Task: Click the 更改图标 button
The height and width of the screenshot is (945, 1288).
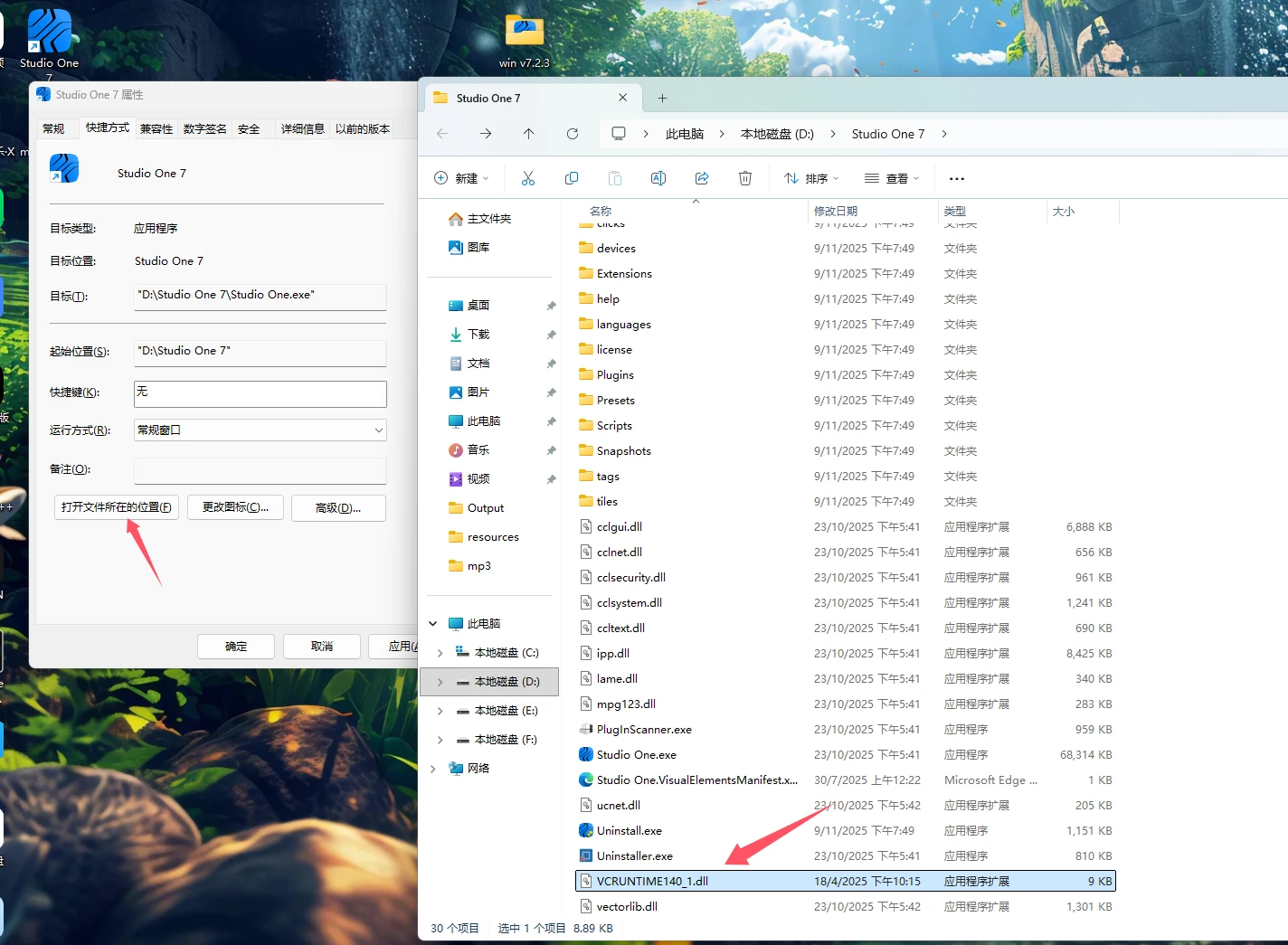Action: tap(235, 507)
